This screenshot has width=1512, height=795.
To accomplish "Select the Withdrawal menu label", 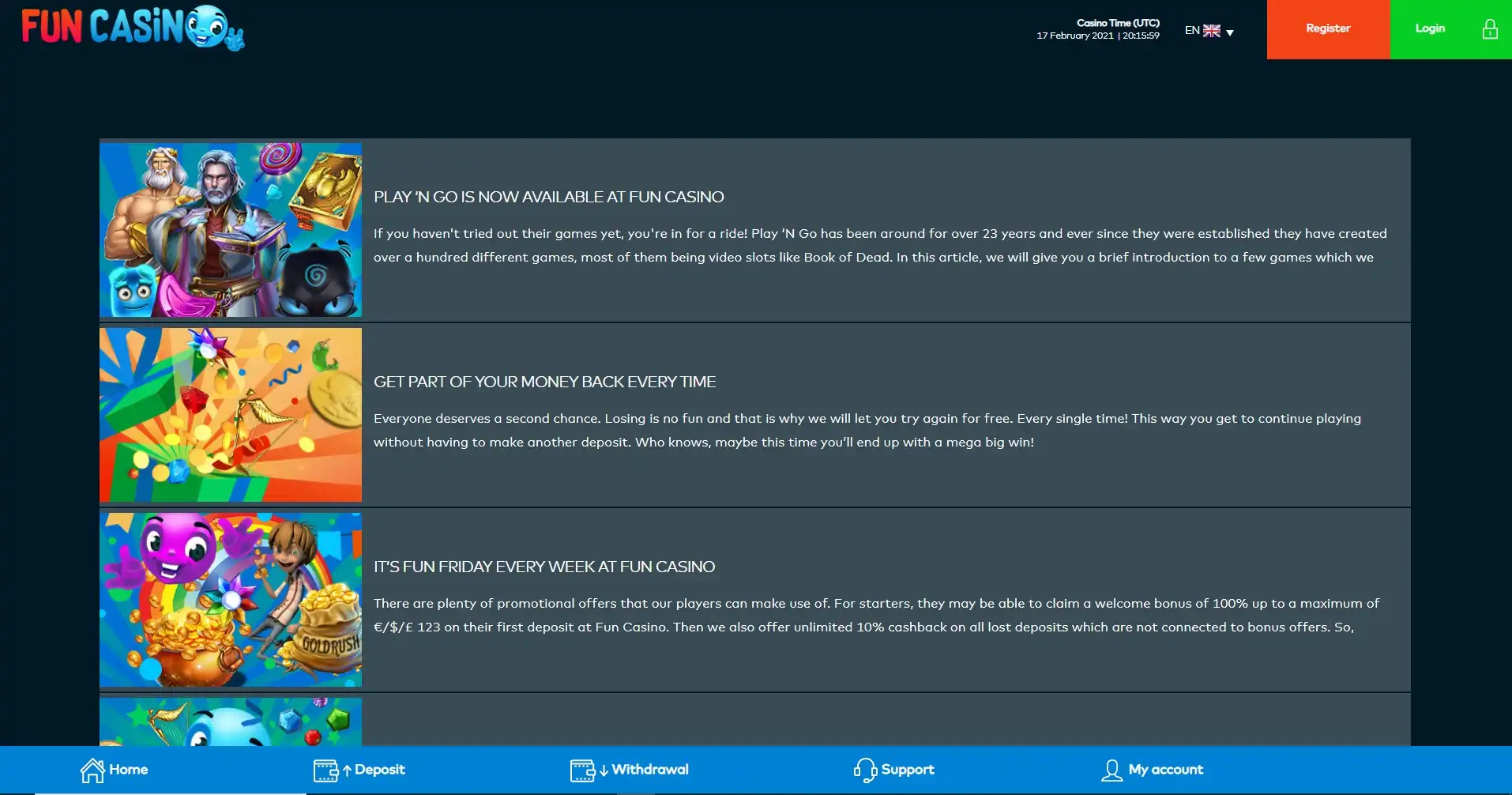I will (x=649, y=770).
